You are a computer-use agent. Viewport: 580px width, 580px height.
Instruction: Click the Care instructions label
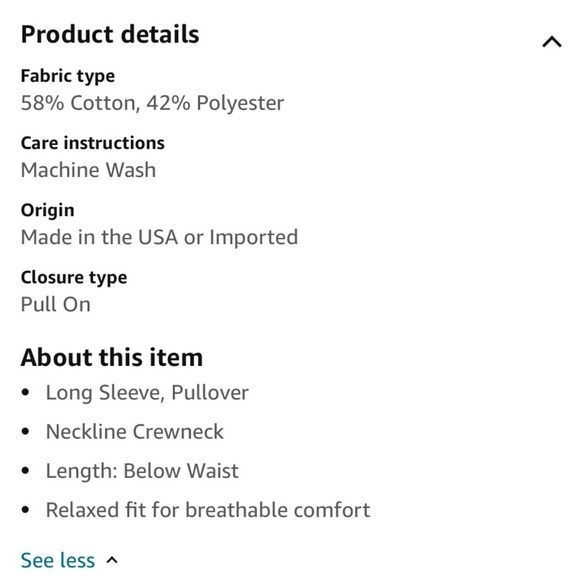[x=92, y=143]
